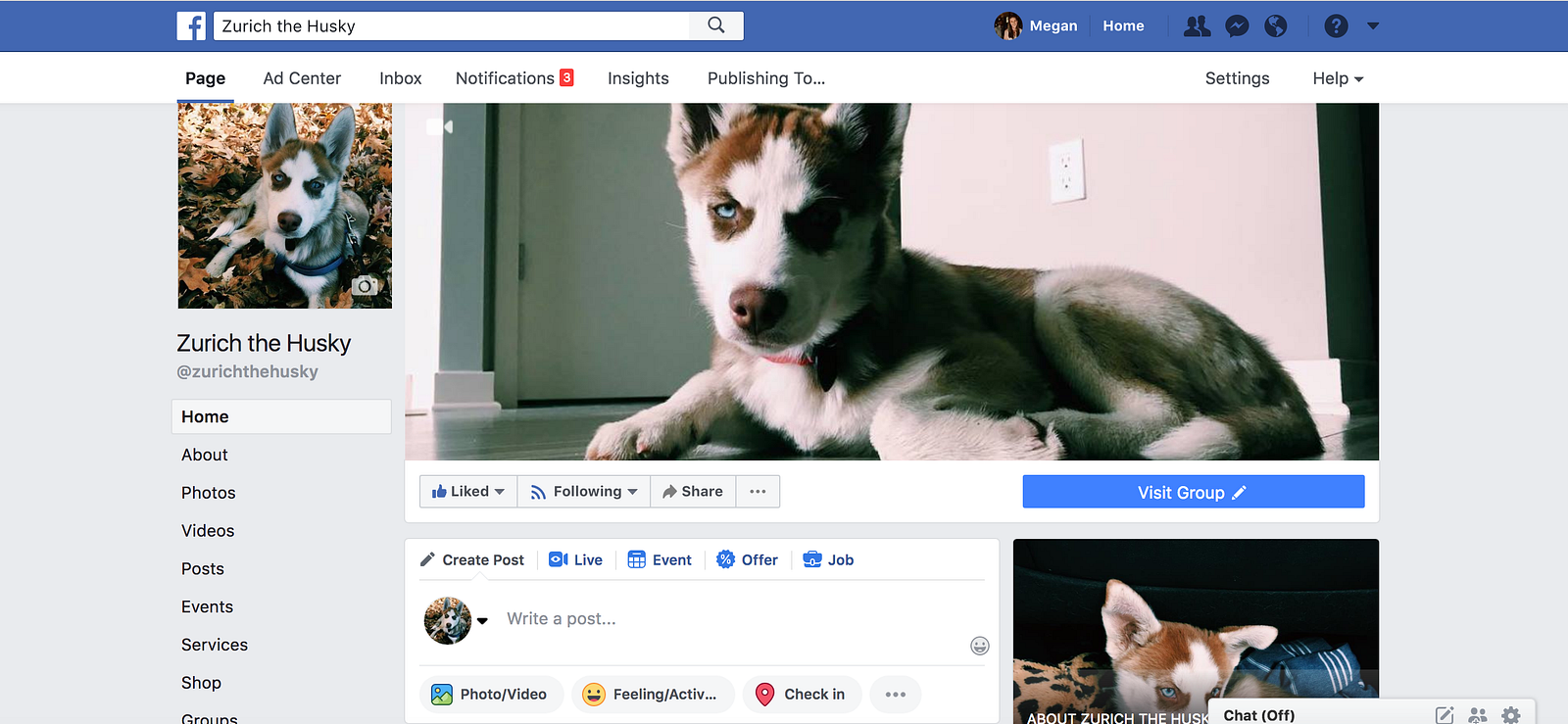The width and height of the screenshot is (1568, 724).
Task: Click the Check in button
Action: pyautogui.click(x=802, y=695)
